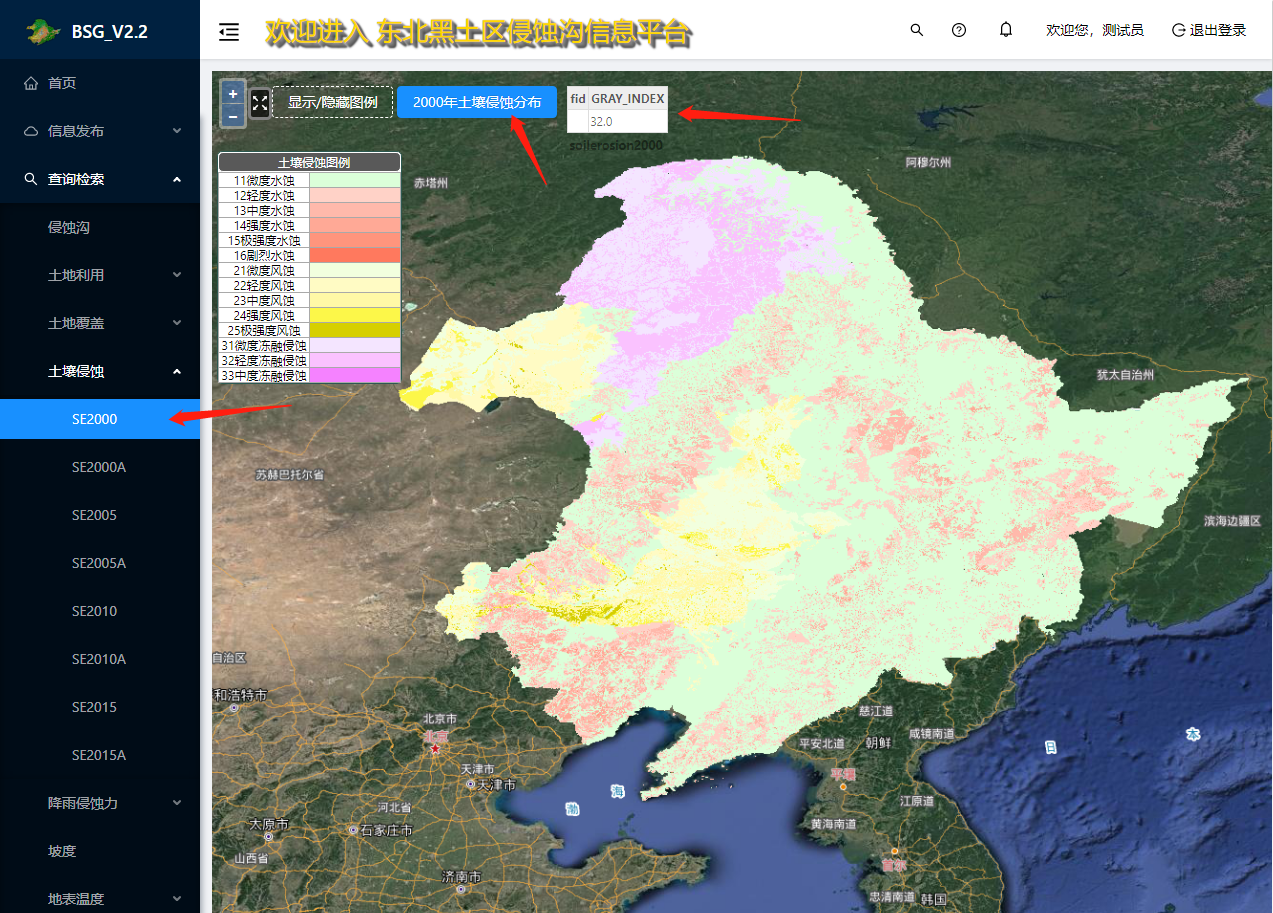Click the 2000年土壤侵蚀分布 button

(x=477, y=102)
